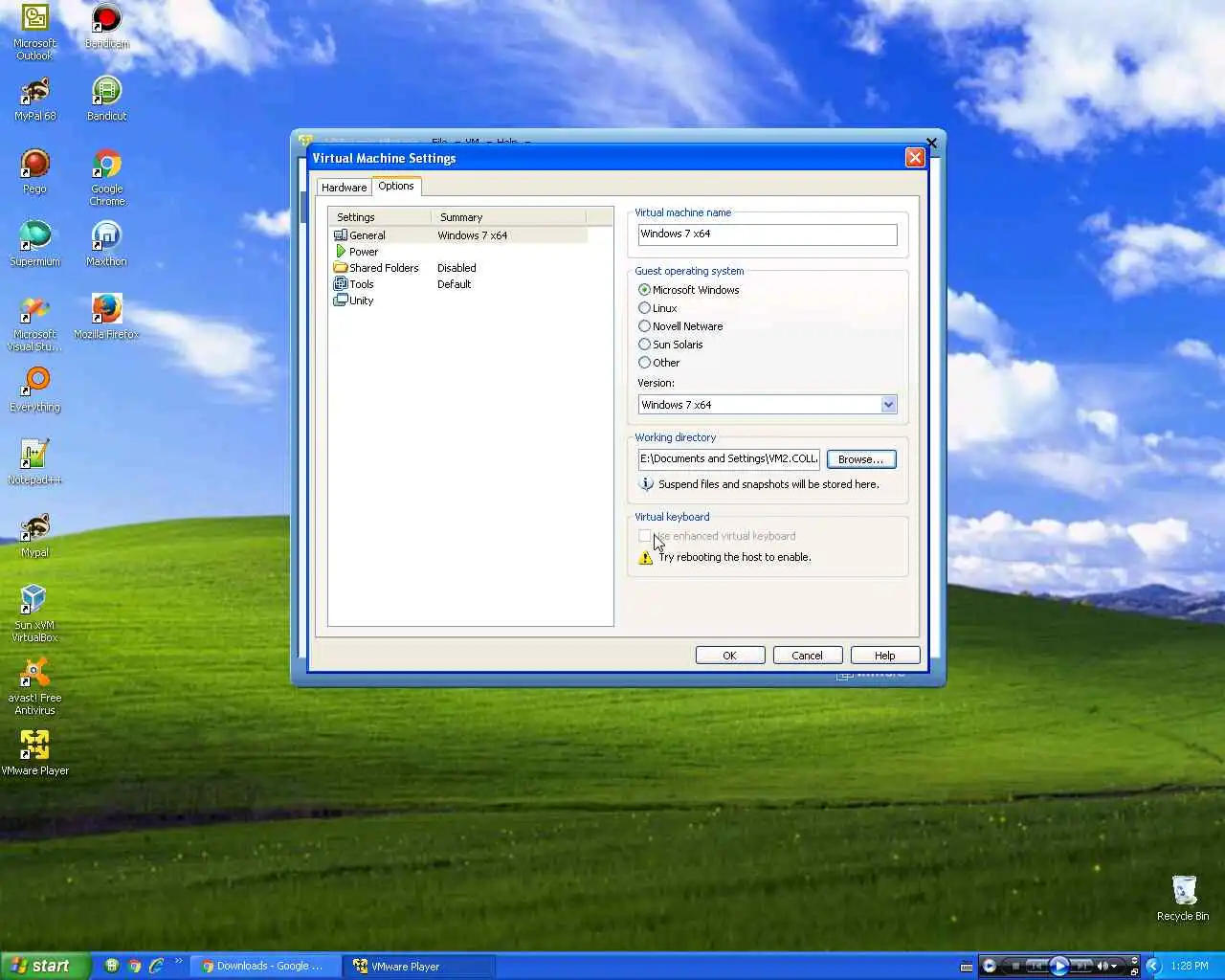Mute the taskbar media player speaker icon

pos(1102,967)
